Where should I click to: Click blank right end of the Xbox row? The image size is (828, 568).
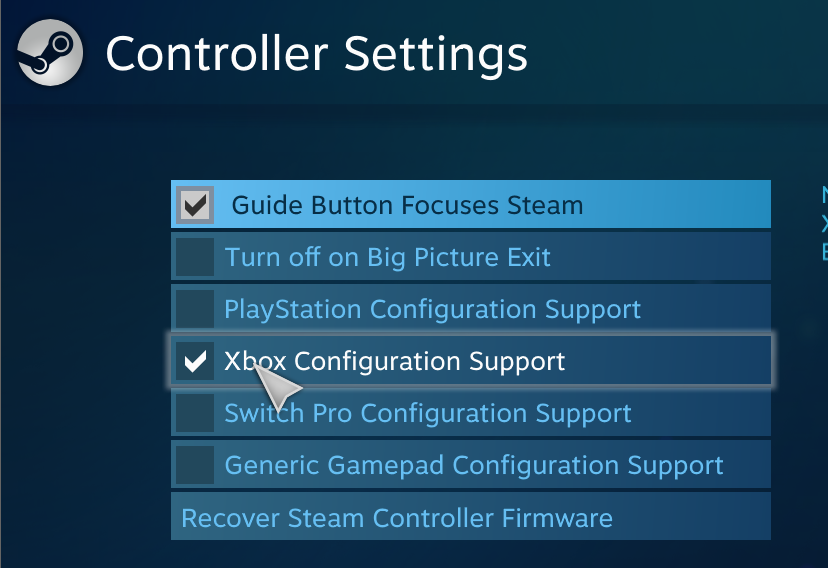[x=680, y=361]
